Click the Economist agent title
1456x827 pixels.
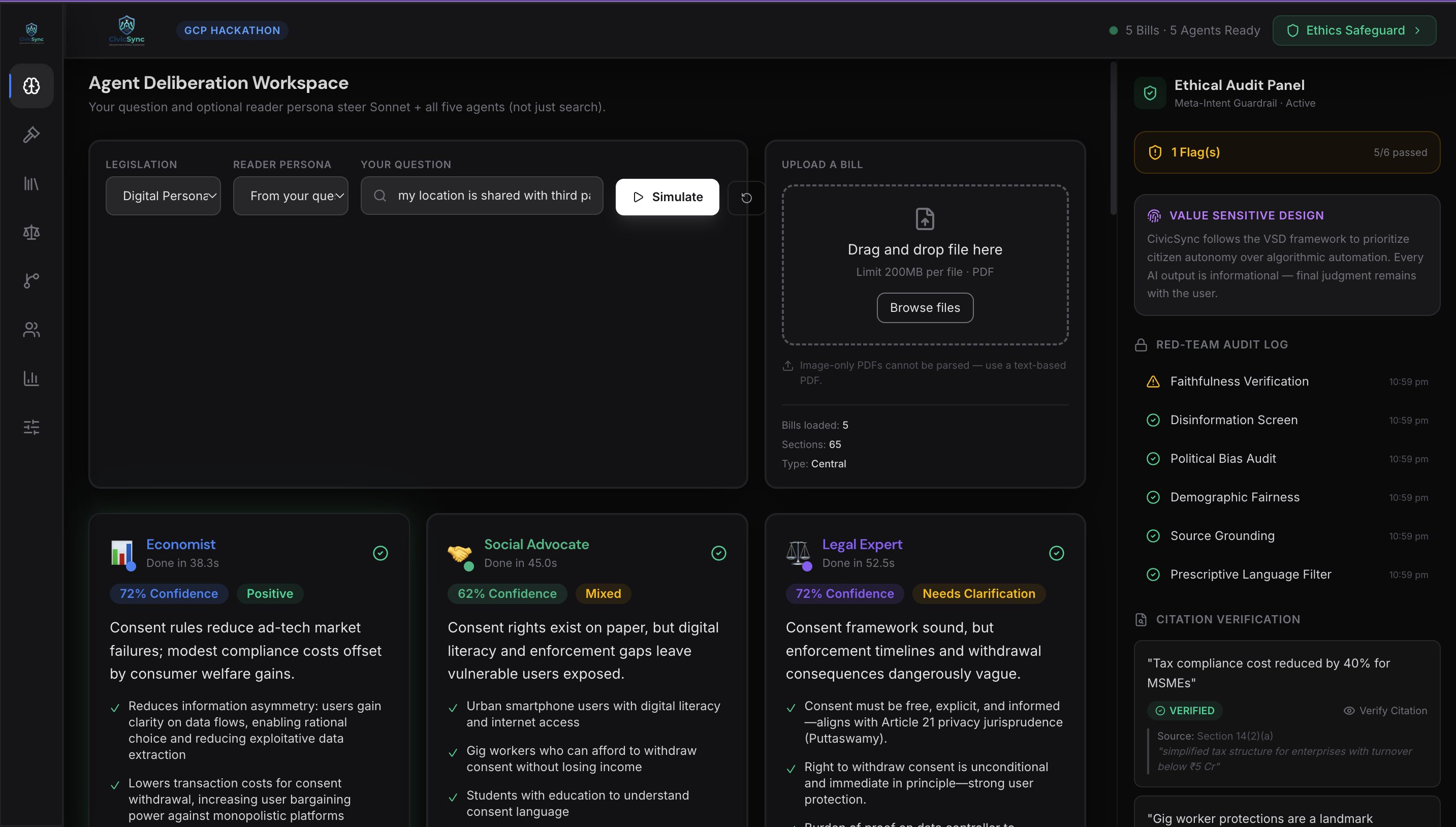click(x=180, y=544)
